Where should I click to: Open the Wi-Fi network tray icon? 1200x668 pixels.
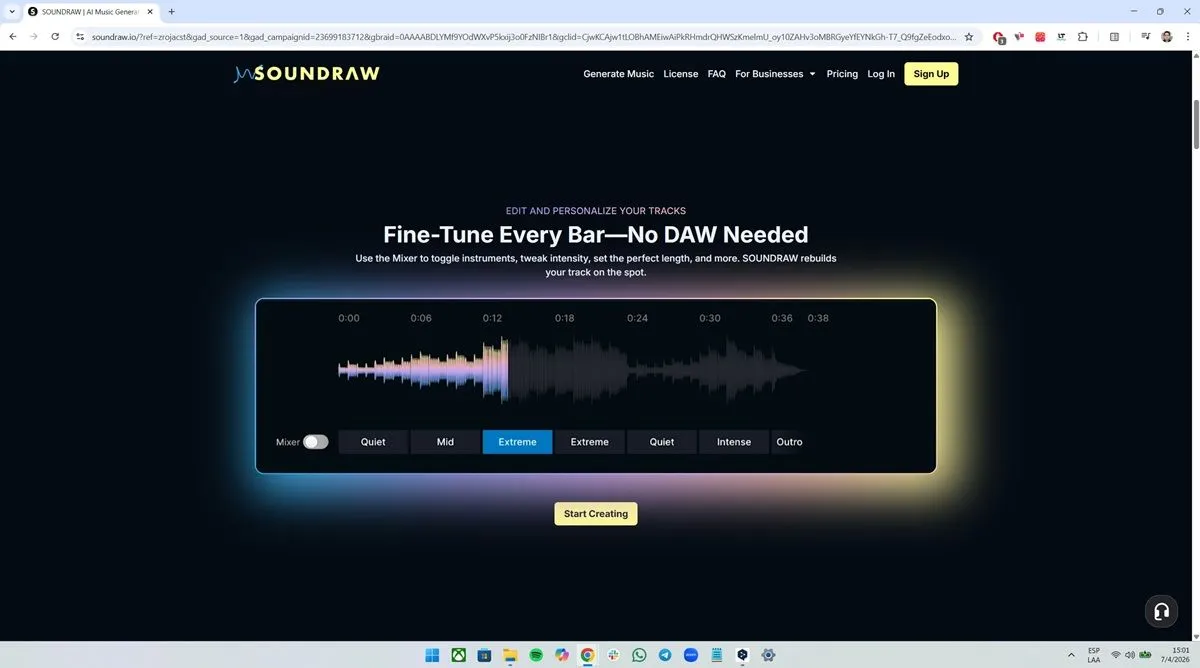1116,655
